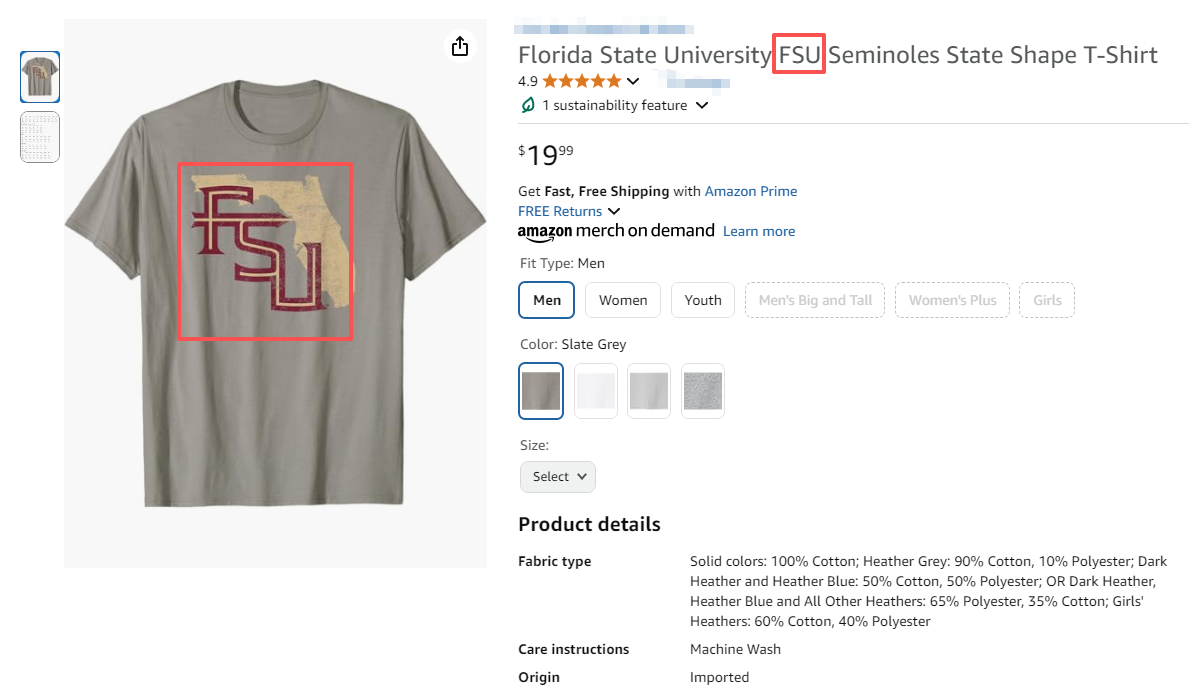Open the Size Select dropdown
The height and width of the screenshot is (685, 1189).
point(558,477)
